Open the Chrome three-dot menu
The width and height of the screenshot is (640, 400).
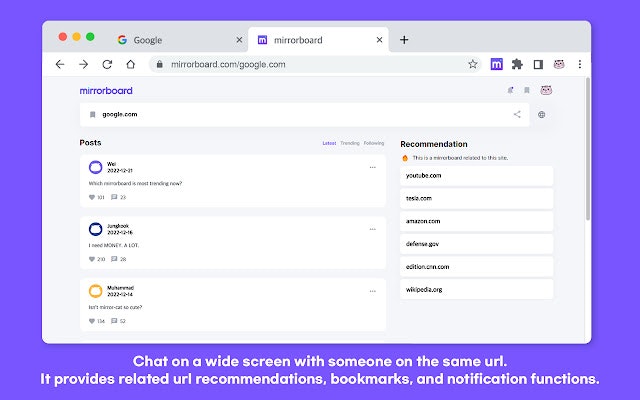pyautogui.click(x=580, y=64)
